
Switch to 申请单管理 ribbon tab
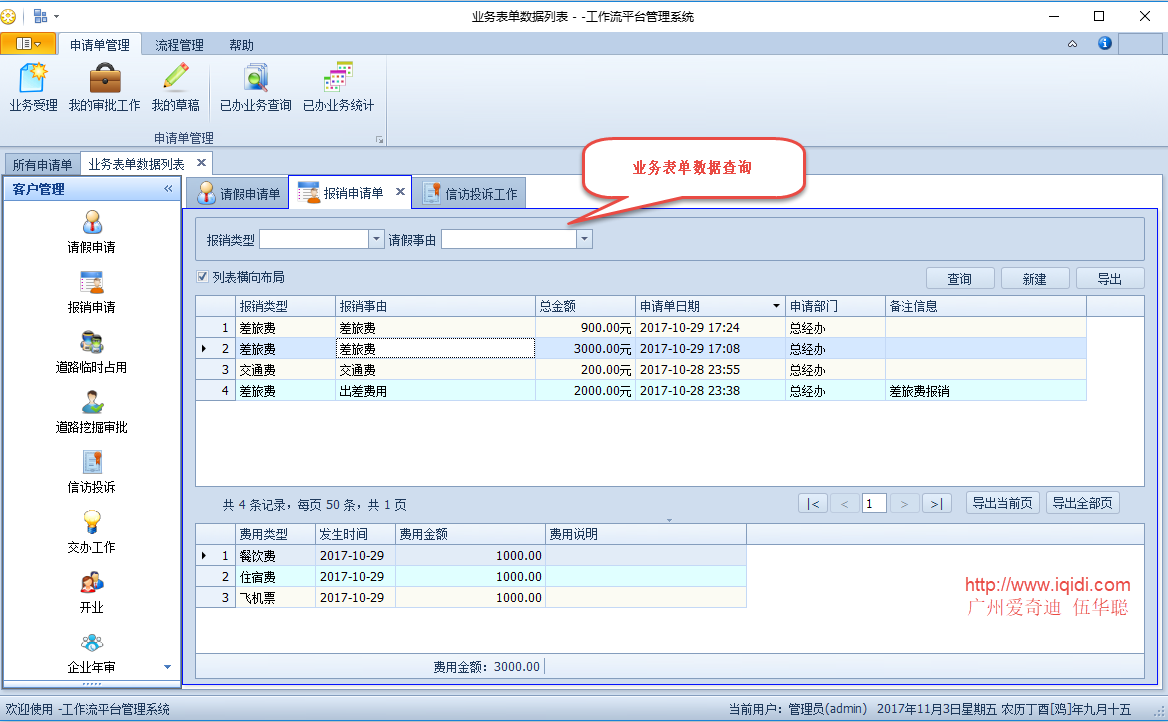pos(100,45)
